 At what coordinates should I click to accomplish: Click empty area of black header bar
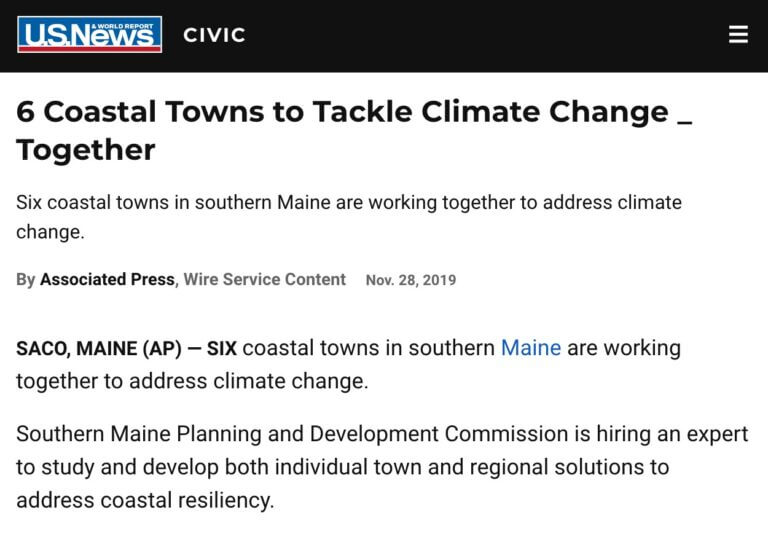coord(480,35)
